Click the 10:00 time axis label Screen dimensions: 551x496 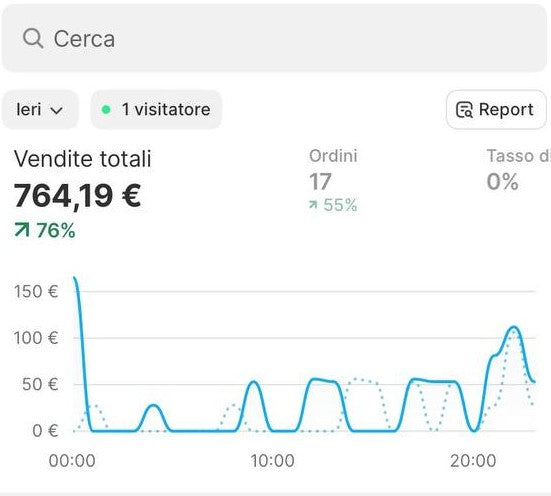(x=272, y=460)
